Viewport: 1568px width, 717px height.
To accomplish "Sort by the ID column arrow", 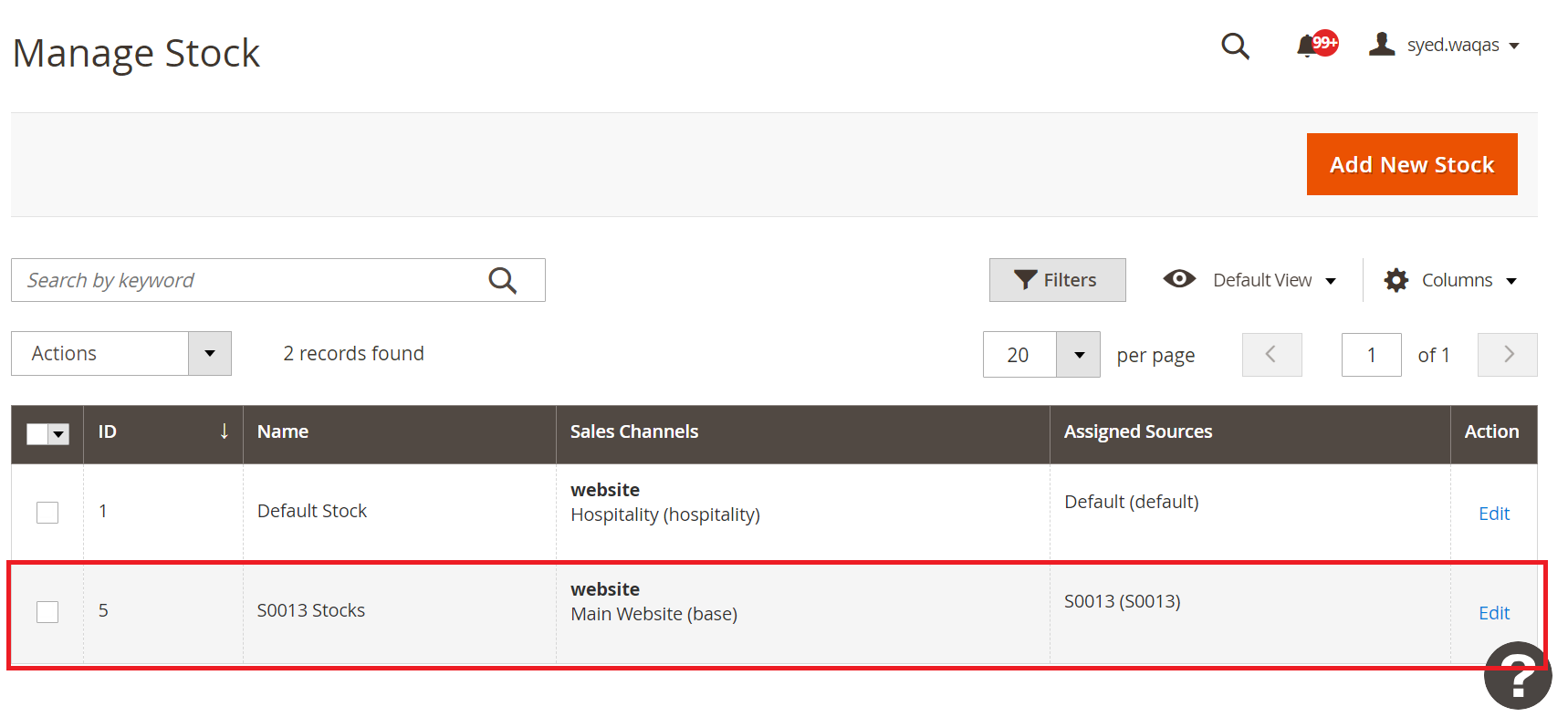I will (224, 431).
